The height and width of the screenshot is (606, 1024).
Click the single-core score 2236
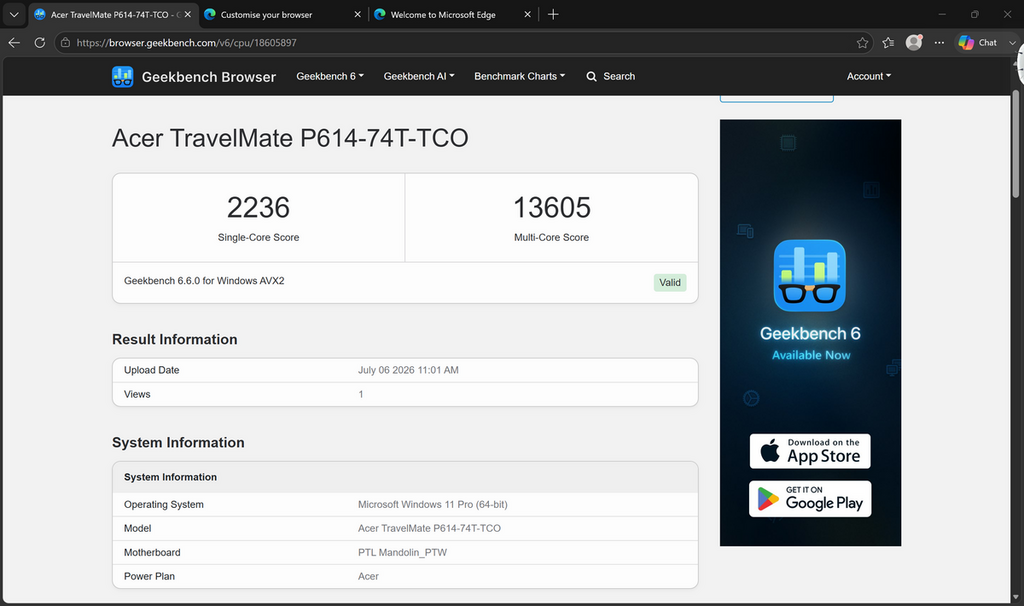point(258,208)
